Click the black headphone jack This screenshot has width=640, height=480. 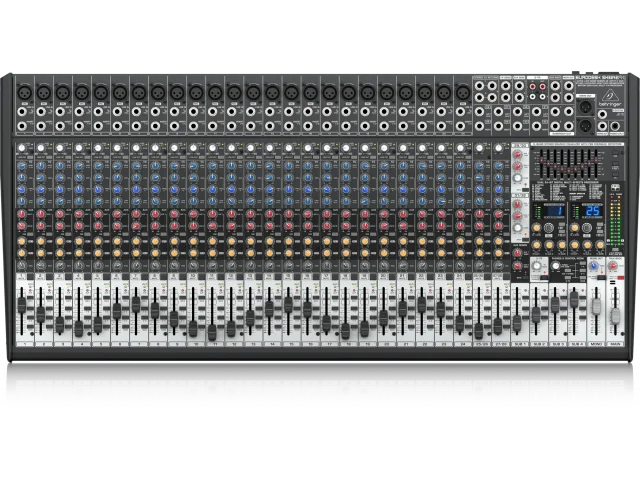[615, 127]
